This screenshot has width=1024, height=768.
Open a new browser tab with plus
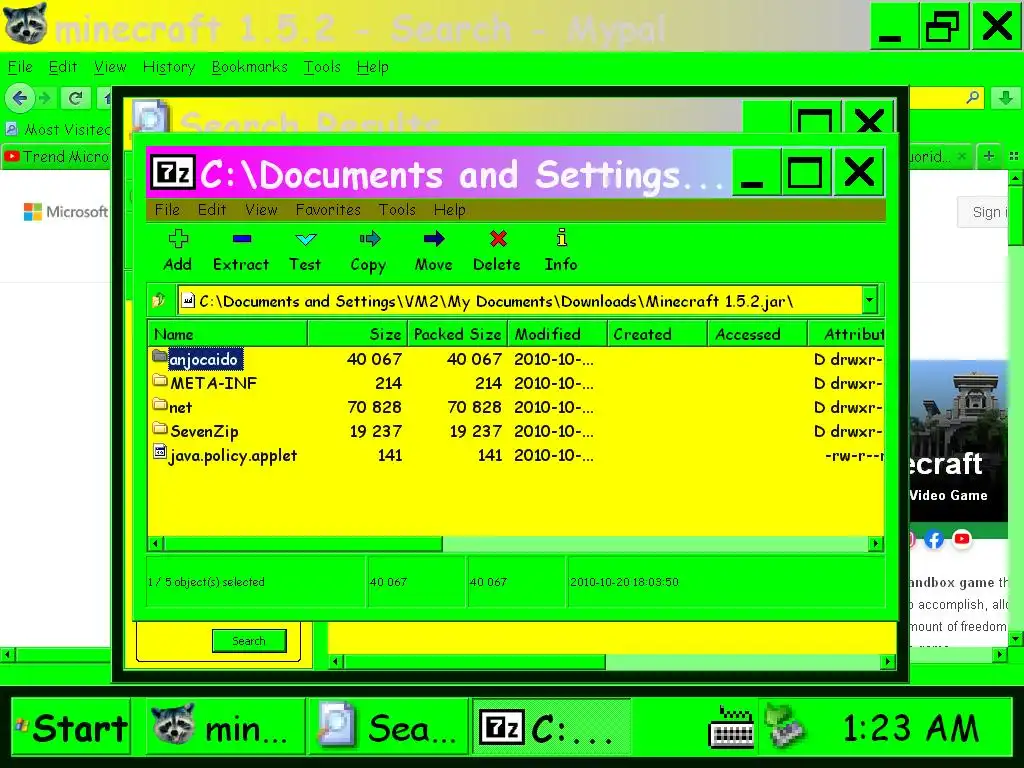point(989,156)
